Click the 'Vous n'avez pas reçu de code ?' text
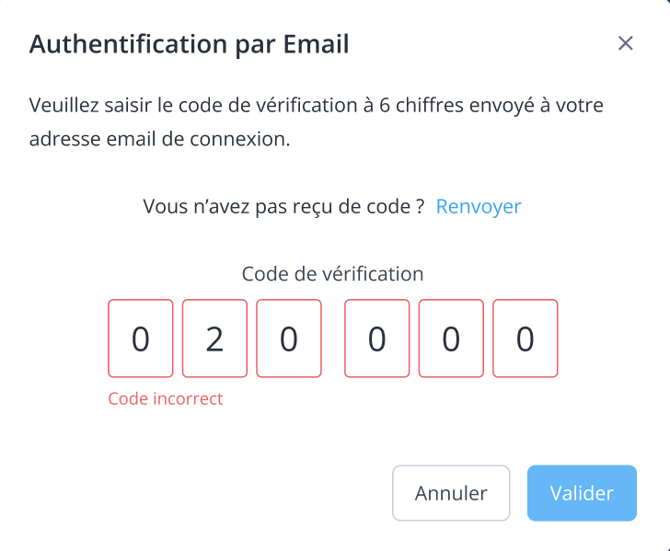670x551 pixels. click(x=285, y=207)
